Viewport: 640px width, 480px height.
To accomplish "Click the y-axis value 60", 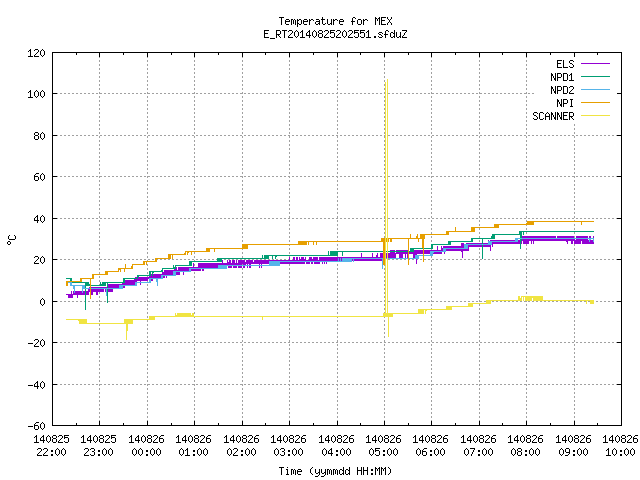I will pos(40,177).
